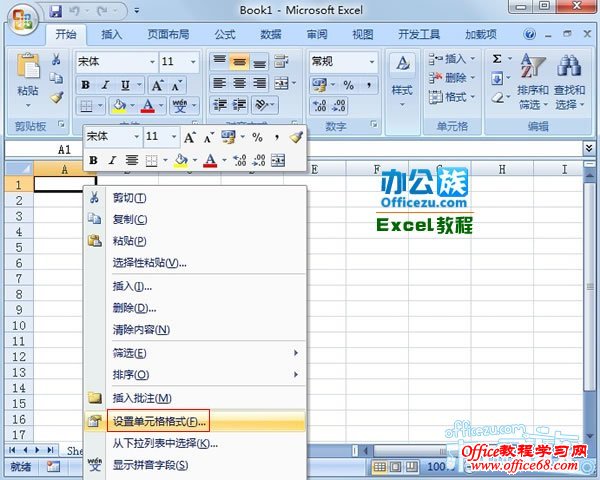Open mini toolbar font name dropdown
The height and width of the screenshot is (480, 600).
point(136,137)
